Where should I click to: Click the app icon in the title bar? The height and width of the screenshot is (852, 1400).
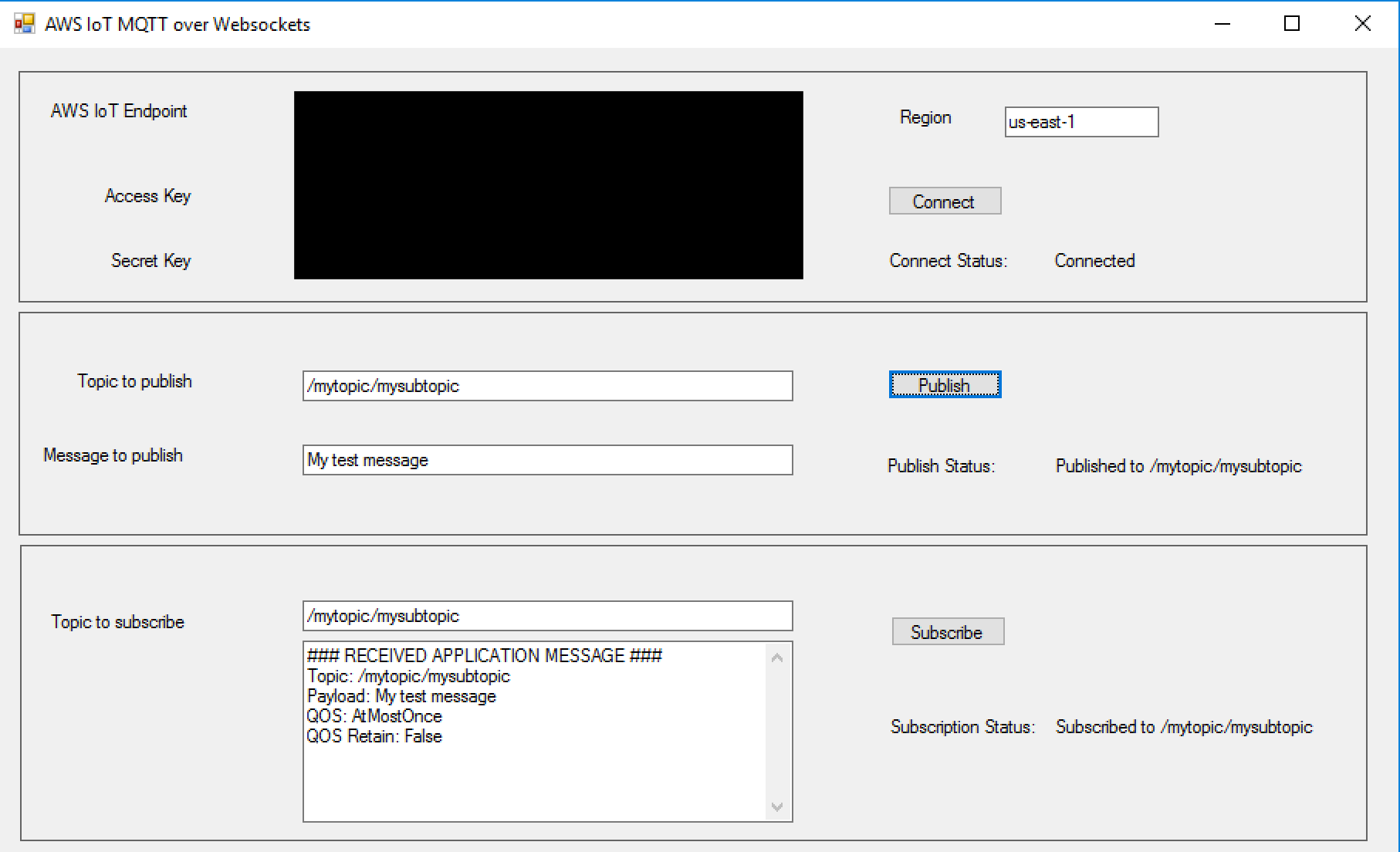click(25, 24)
